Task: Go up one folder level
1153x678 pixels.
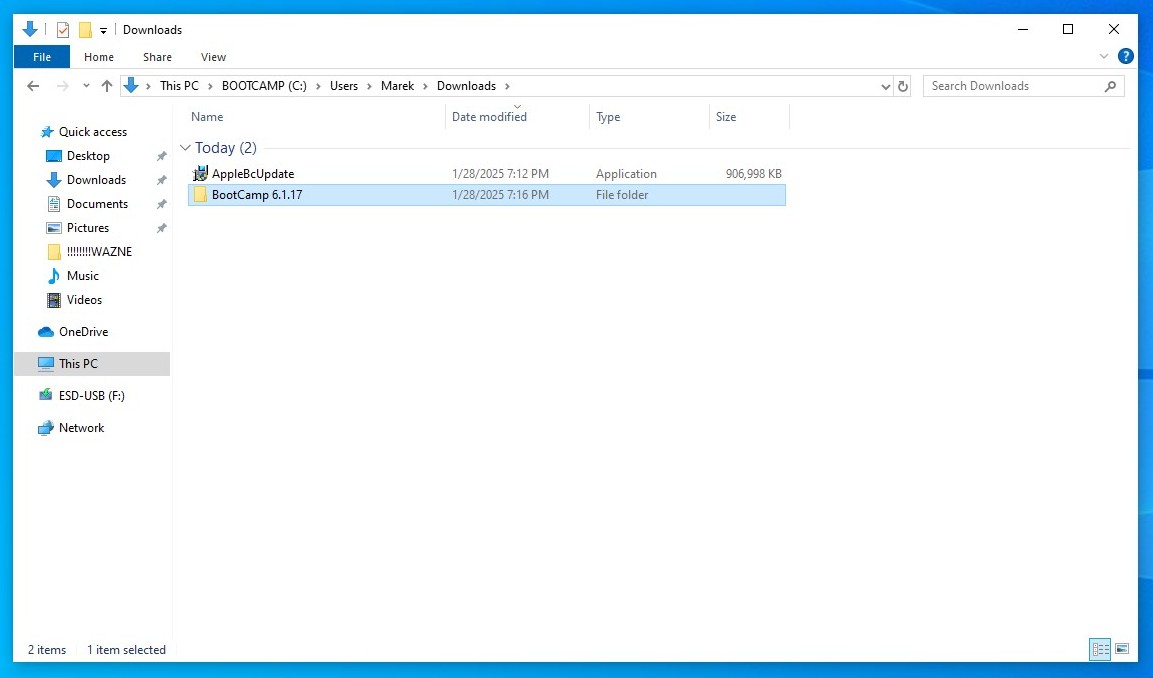Action: pyautogui.click(x=107, y=86)
